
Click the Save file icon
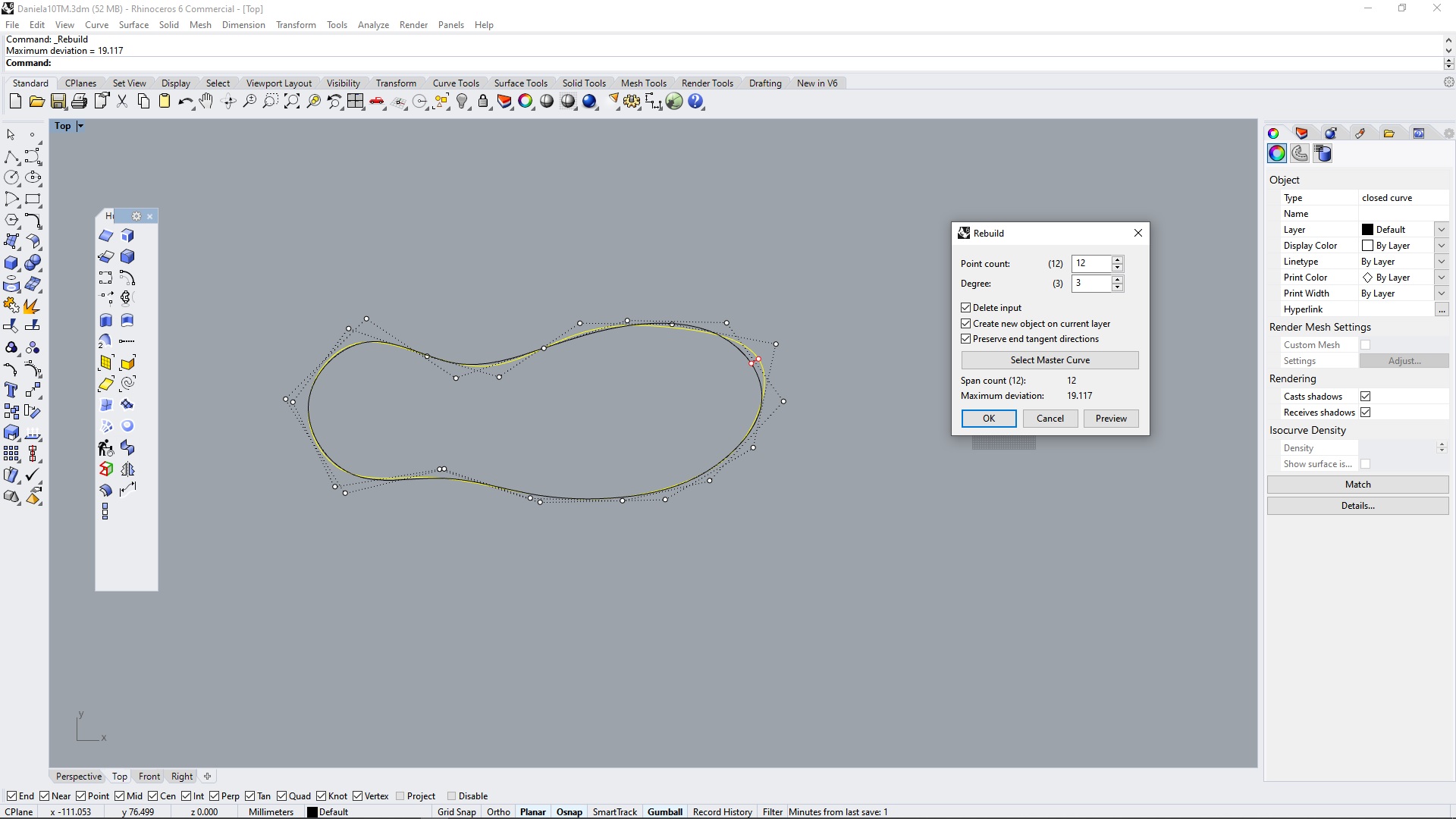point(58,102)
